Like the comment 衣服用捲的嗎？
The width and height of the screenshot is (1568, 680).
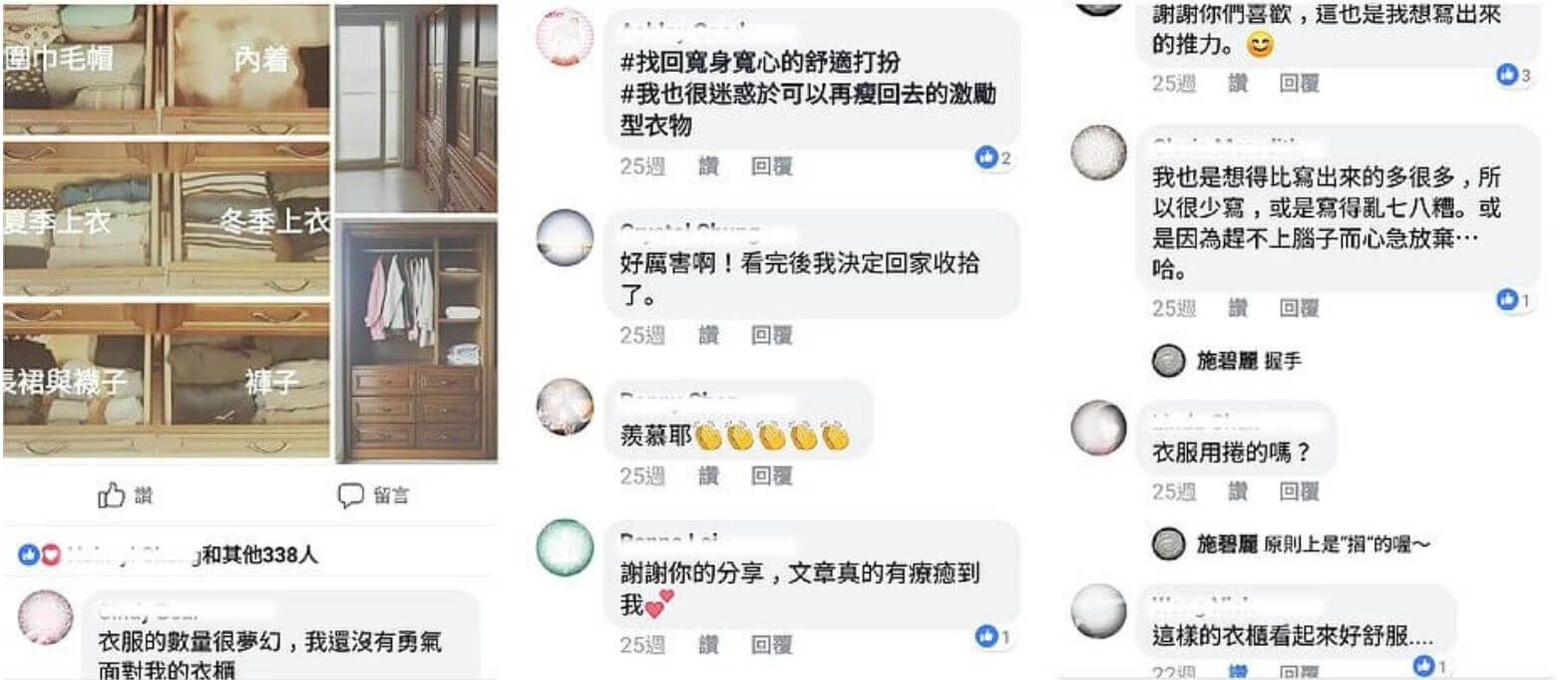point(1238,491)
